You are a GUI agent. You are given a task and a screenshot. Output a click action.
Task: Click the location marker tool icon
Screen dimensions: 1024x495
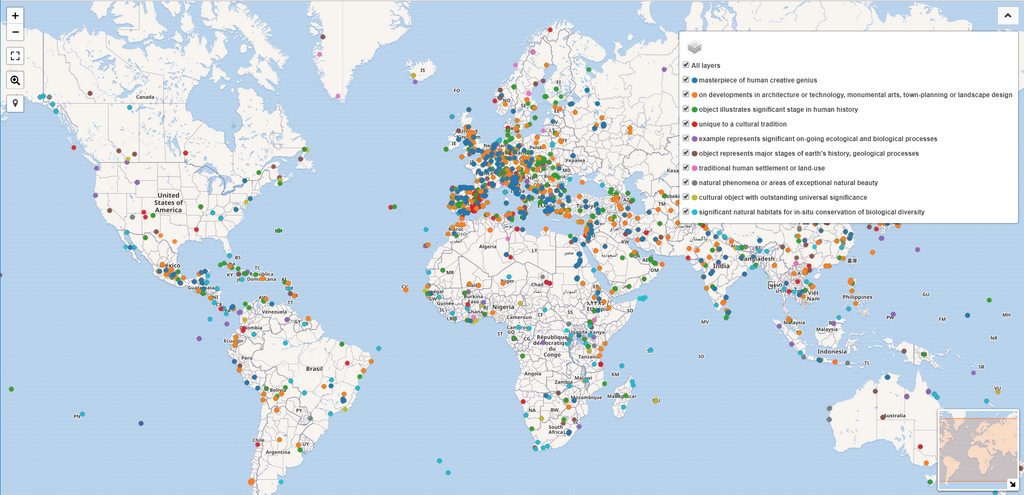pos(15,103)
